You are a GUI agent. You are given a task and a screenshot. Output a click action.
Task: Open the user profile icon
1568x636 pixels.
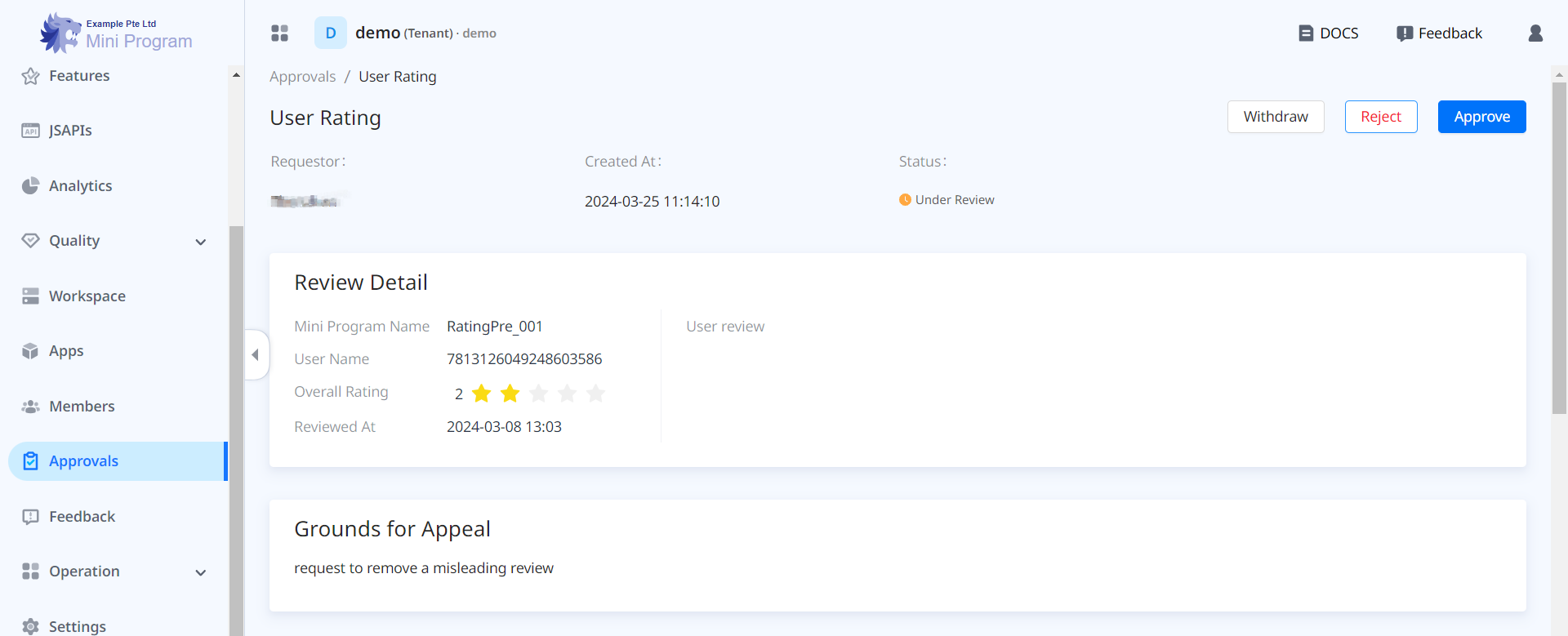pos(1535,33)
